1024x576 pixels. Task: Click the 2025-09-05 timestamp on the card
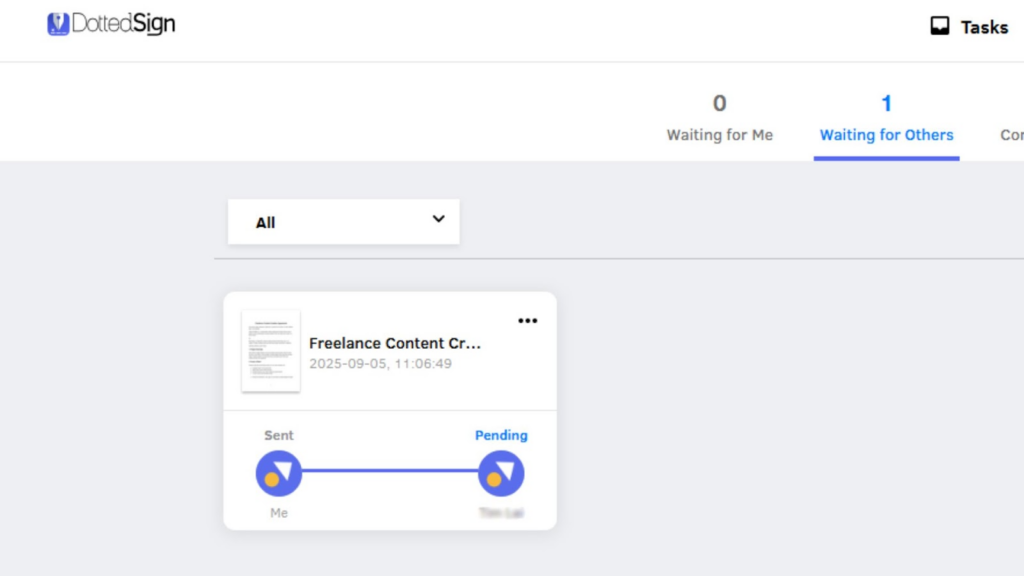tap(380, 364)
